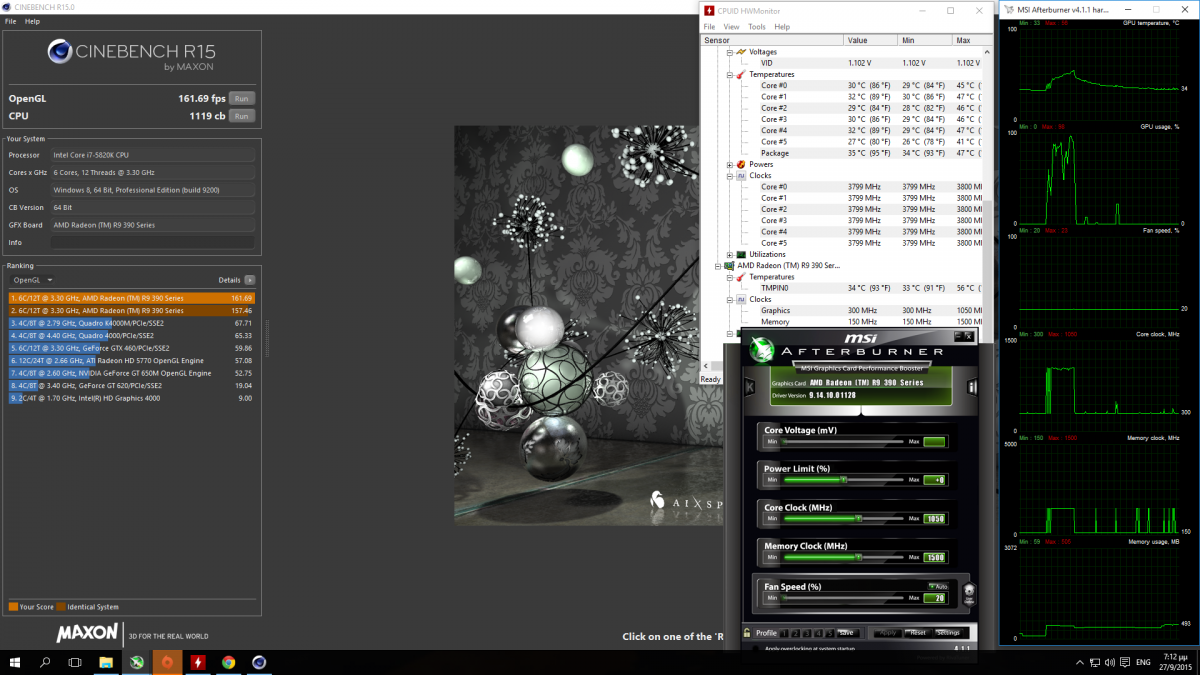Open HWMonitor View menu
This screenshot has width=1200, height=675.
732,27
